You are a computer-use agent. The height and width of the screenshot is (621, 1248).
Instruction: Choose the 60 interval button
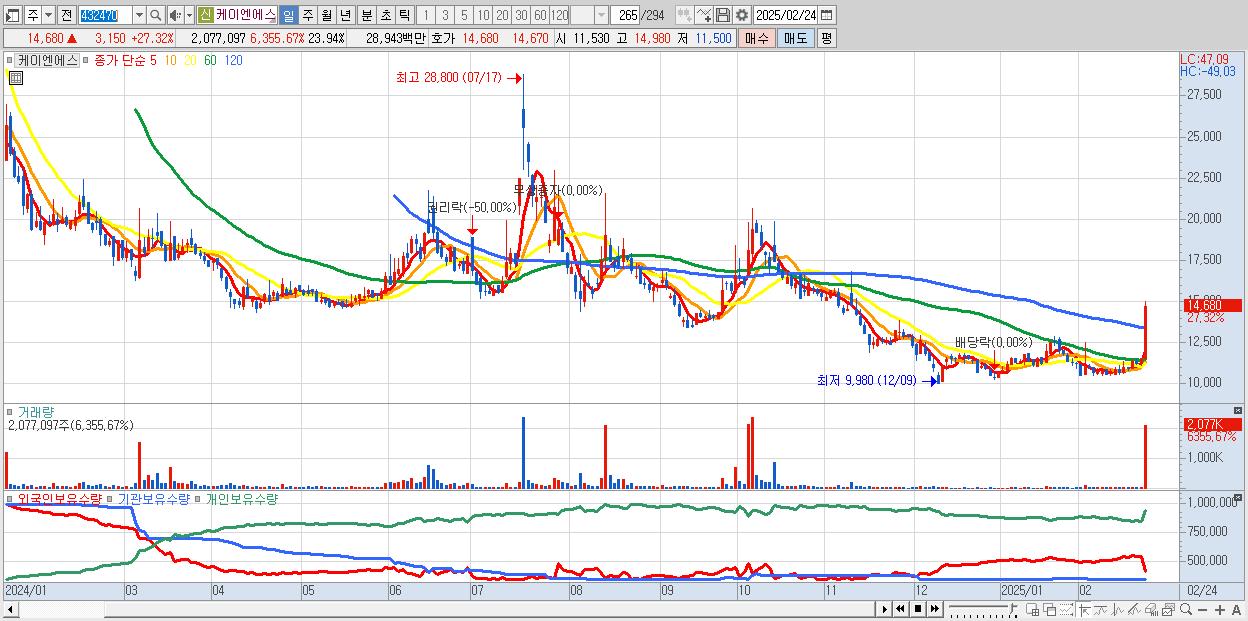click(x=540, y=15)
